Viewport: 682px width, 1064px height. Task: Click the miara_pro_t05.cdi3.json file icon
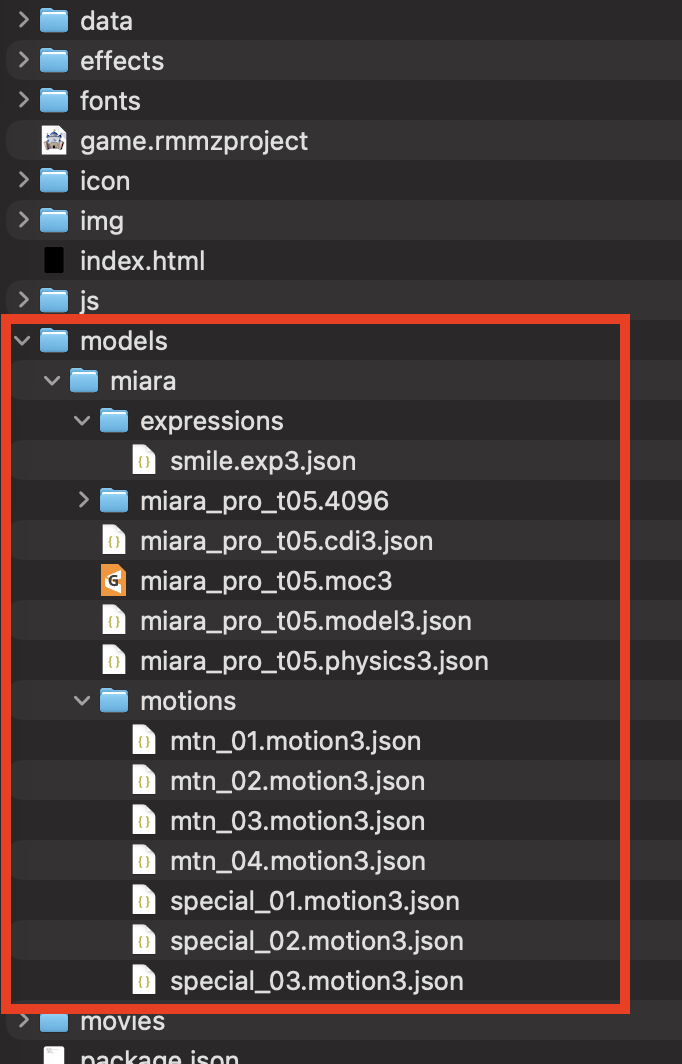point(114,541)
